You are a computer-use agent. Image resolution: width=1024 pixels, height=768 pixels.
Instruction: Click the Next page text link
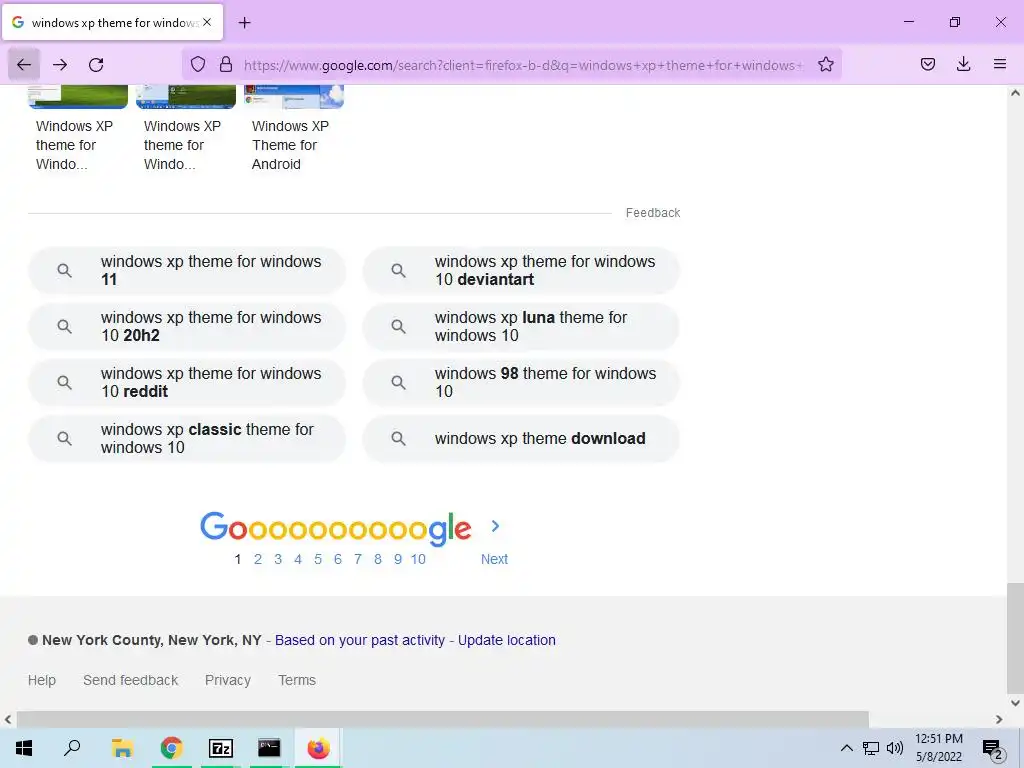click(494, 559)
